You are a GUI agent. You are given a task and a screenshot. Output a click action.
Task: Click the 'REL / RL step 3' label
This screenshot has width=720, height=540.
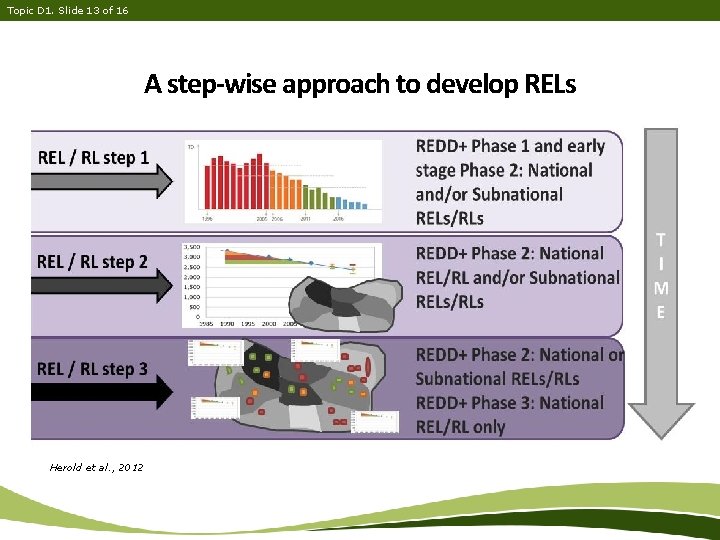pyautogui.click(x=92, y=369)
